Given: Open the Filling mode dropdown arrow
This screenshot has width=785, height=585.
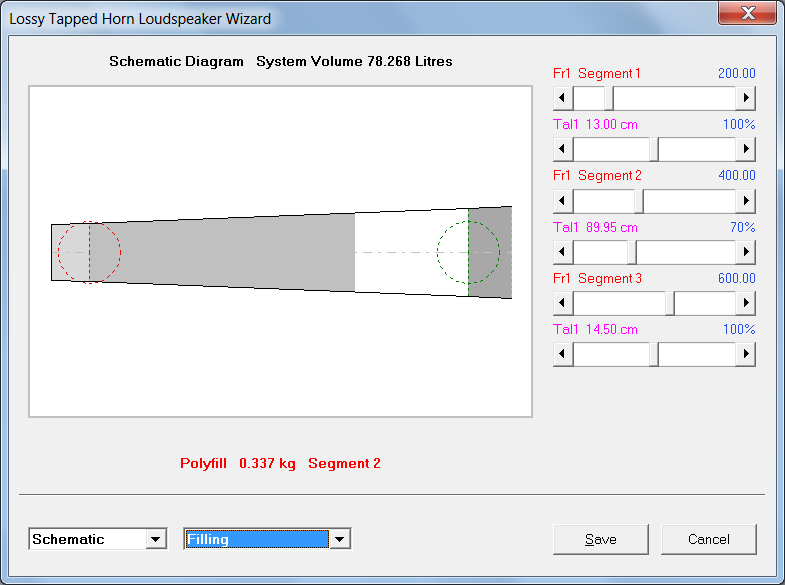Looking at the screenshot, I should click(339, 539).
